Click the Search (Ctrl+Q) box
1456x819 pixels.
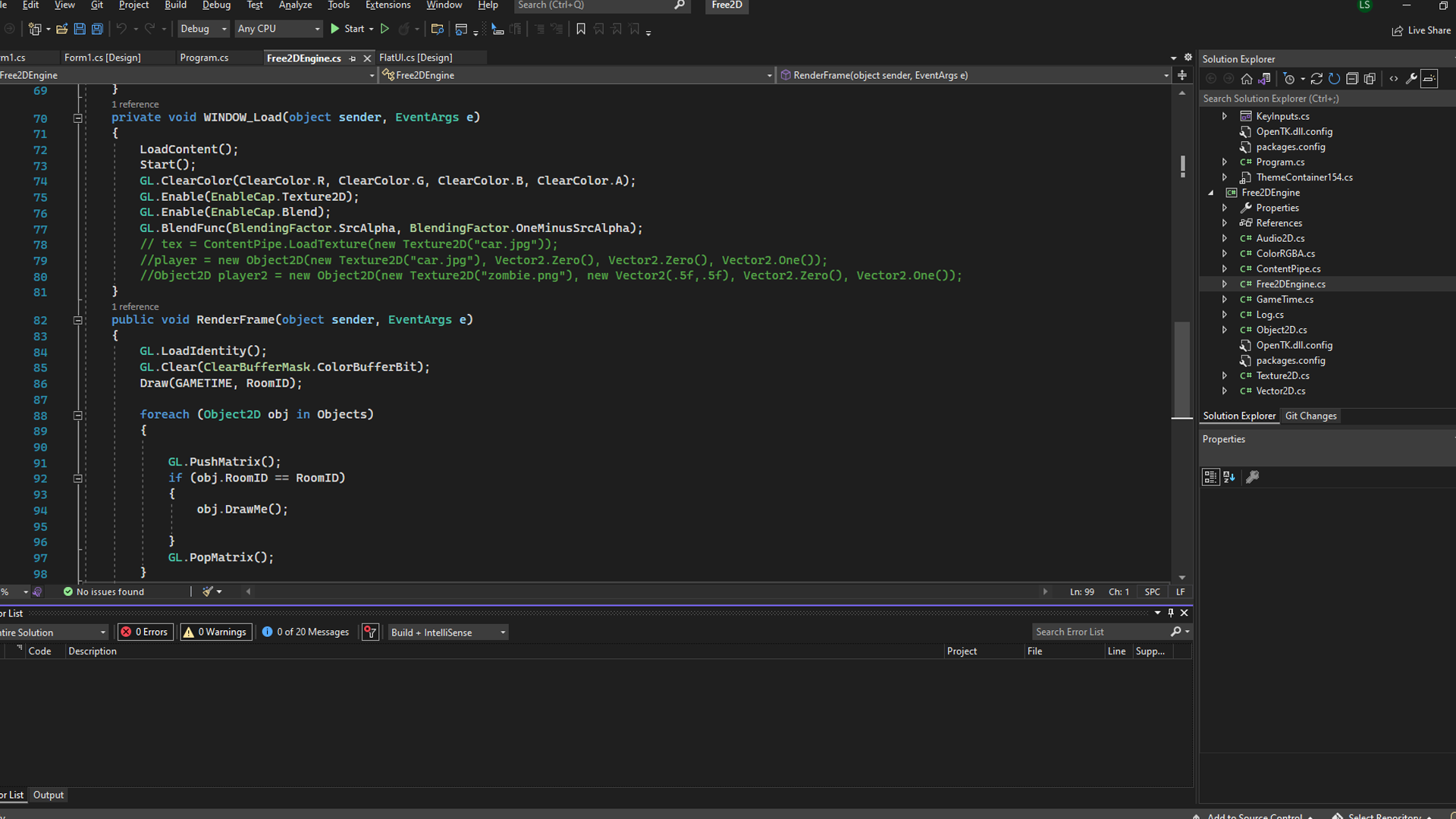[601, 5]
